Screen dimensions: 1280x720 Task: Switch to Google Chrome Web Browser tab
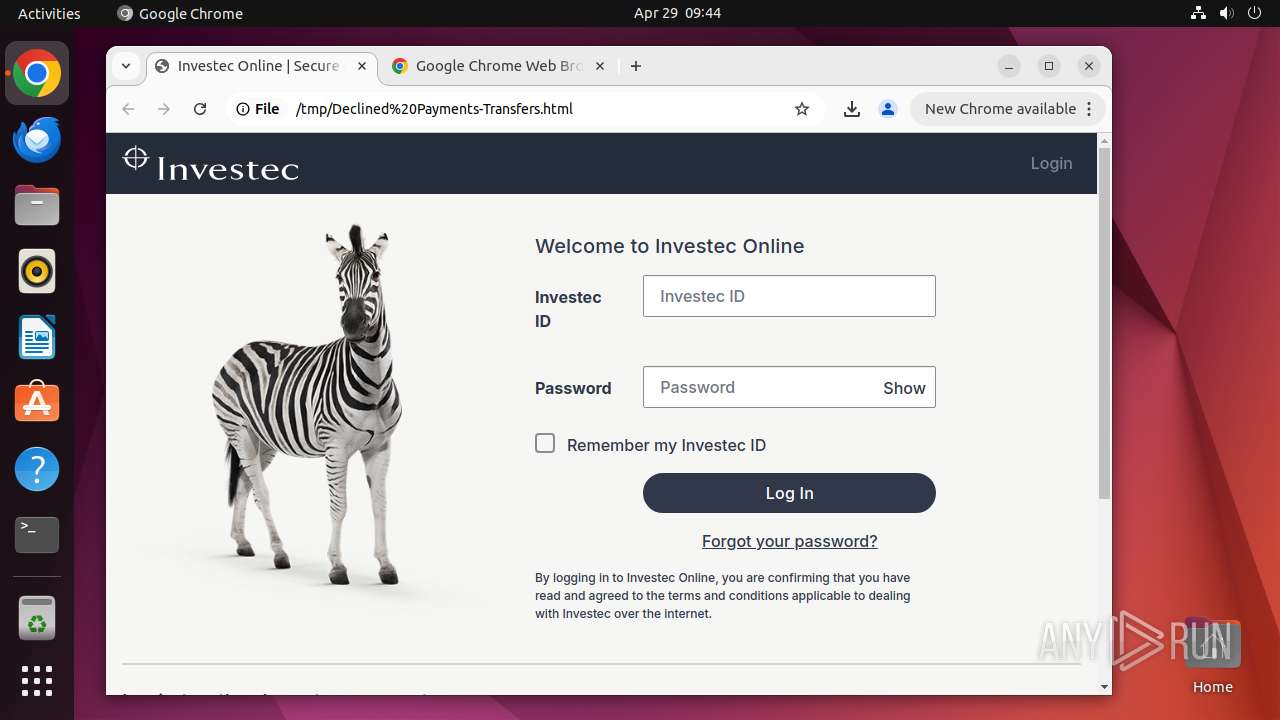tap(498, 66)
